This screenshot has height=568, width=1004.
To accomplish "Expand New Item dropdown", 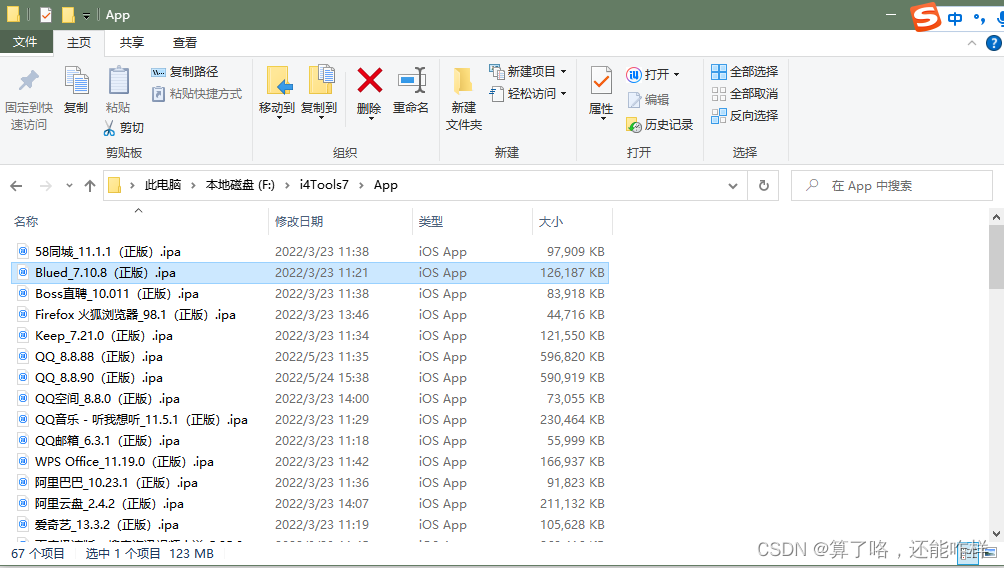I will (x=563, y=72).
